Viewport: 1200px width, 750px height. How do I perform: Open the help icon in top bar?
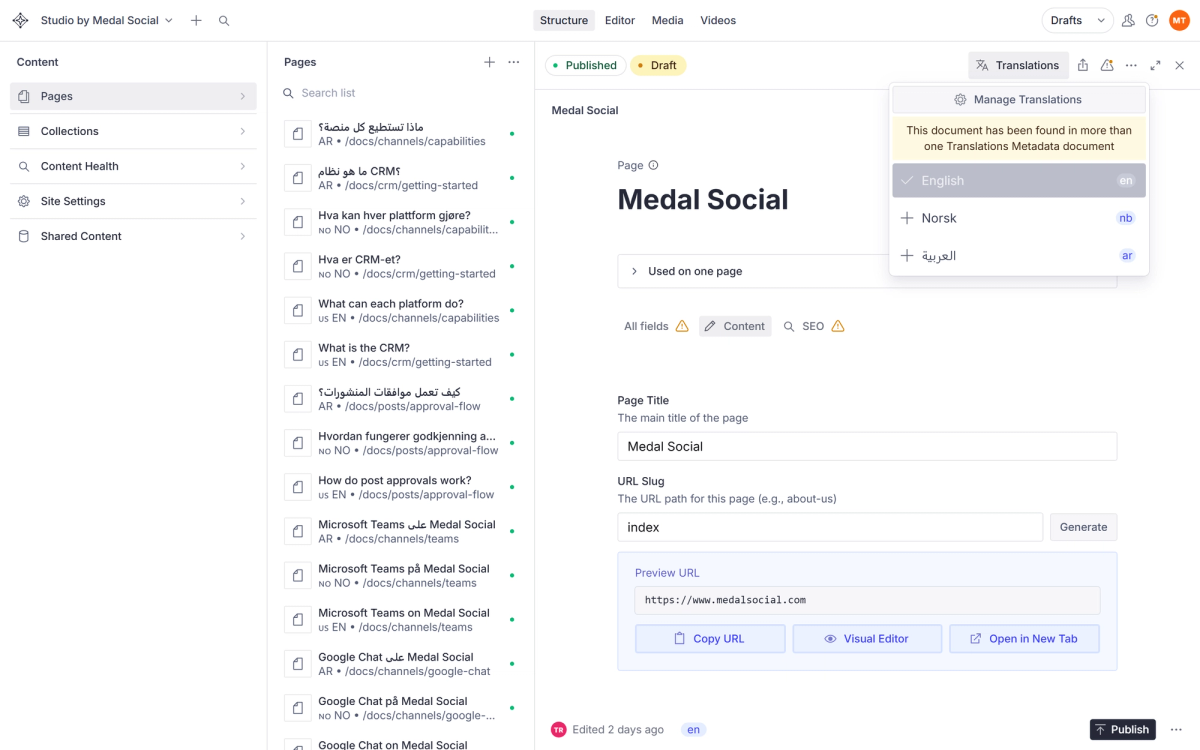(x=1152, y=20)
